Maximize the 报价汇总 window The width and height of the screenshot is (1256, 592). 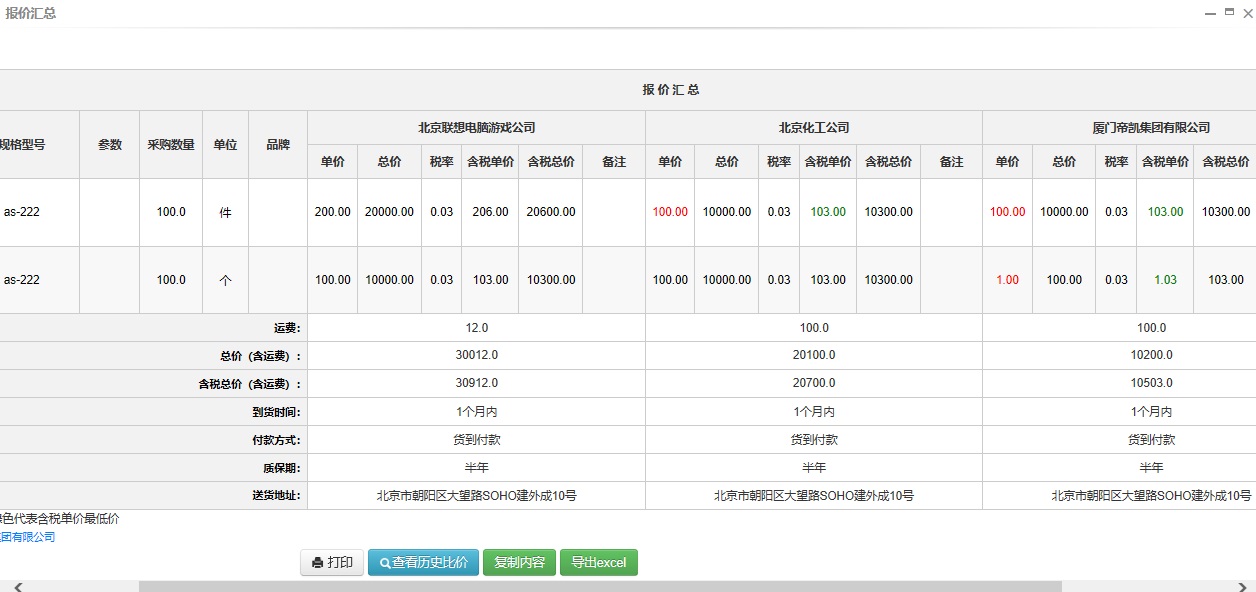(1229, 12)
